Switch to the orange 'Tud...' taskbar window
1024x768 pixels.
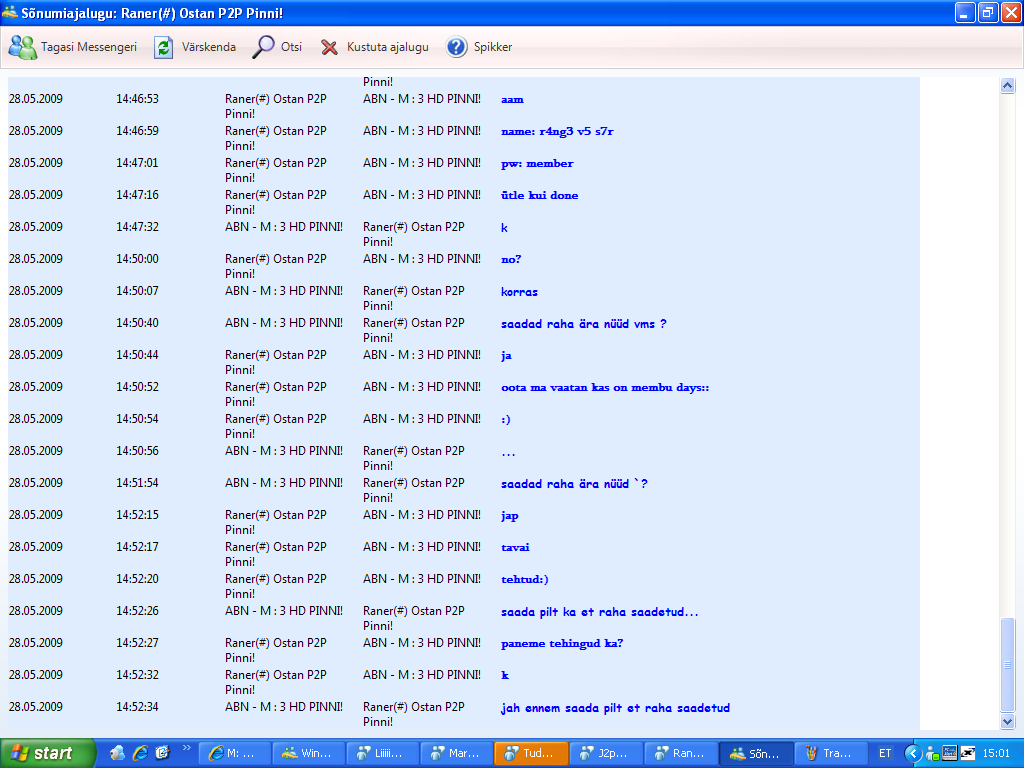click(531, 753)
